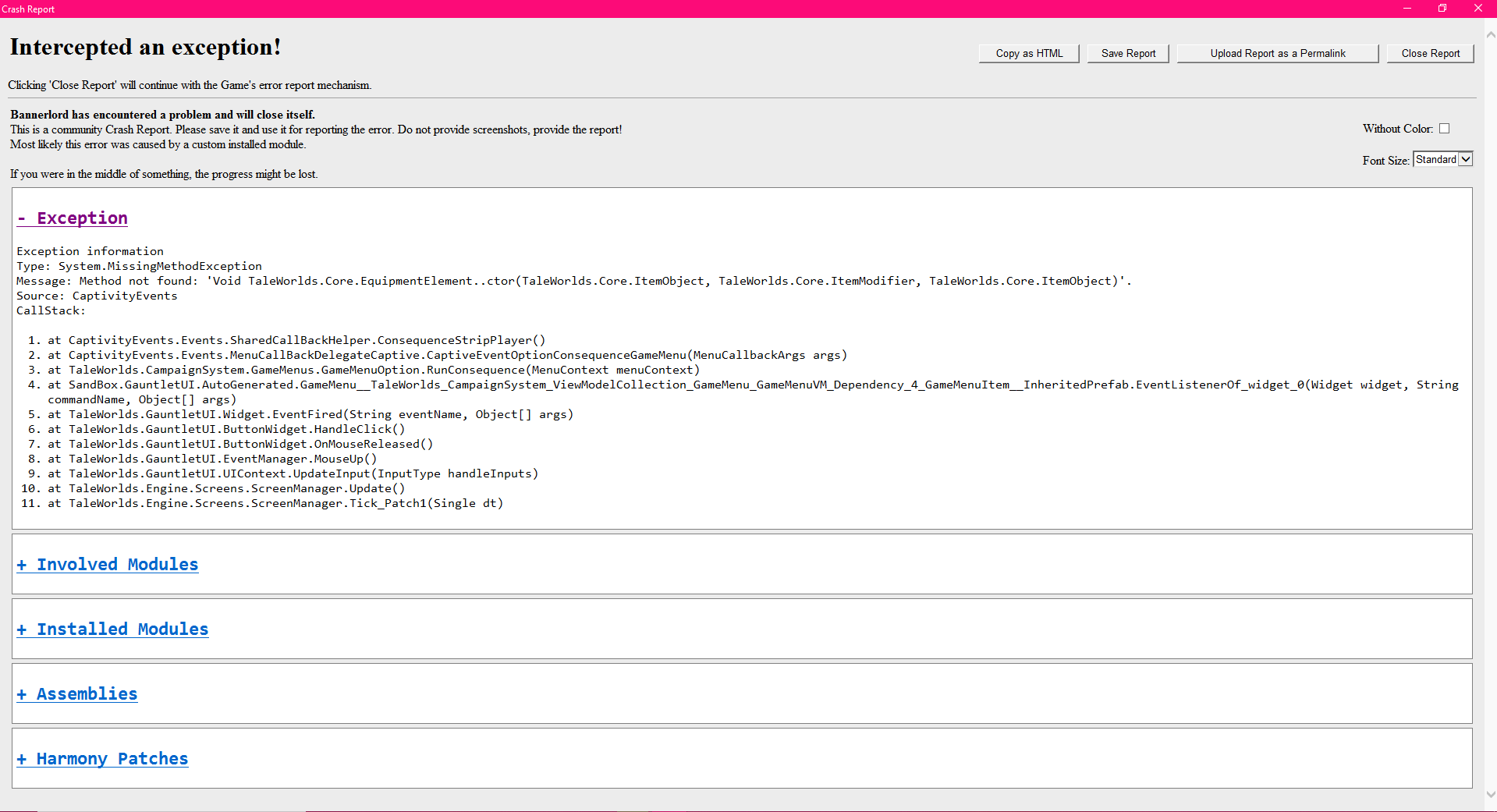Click the 'Intercepted an exception!' heading
Screen dimensions: 1497x812
pos(145,47)
